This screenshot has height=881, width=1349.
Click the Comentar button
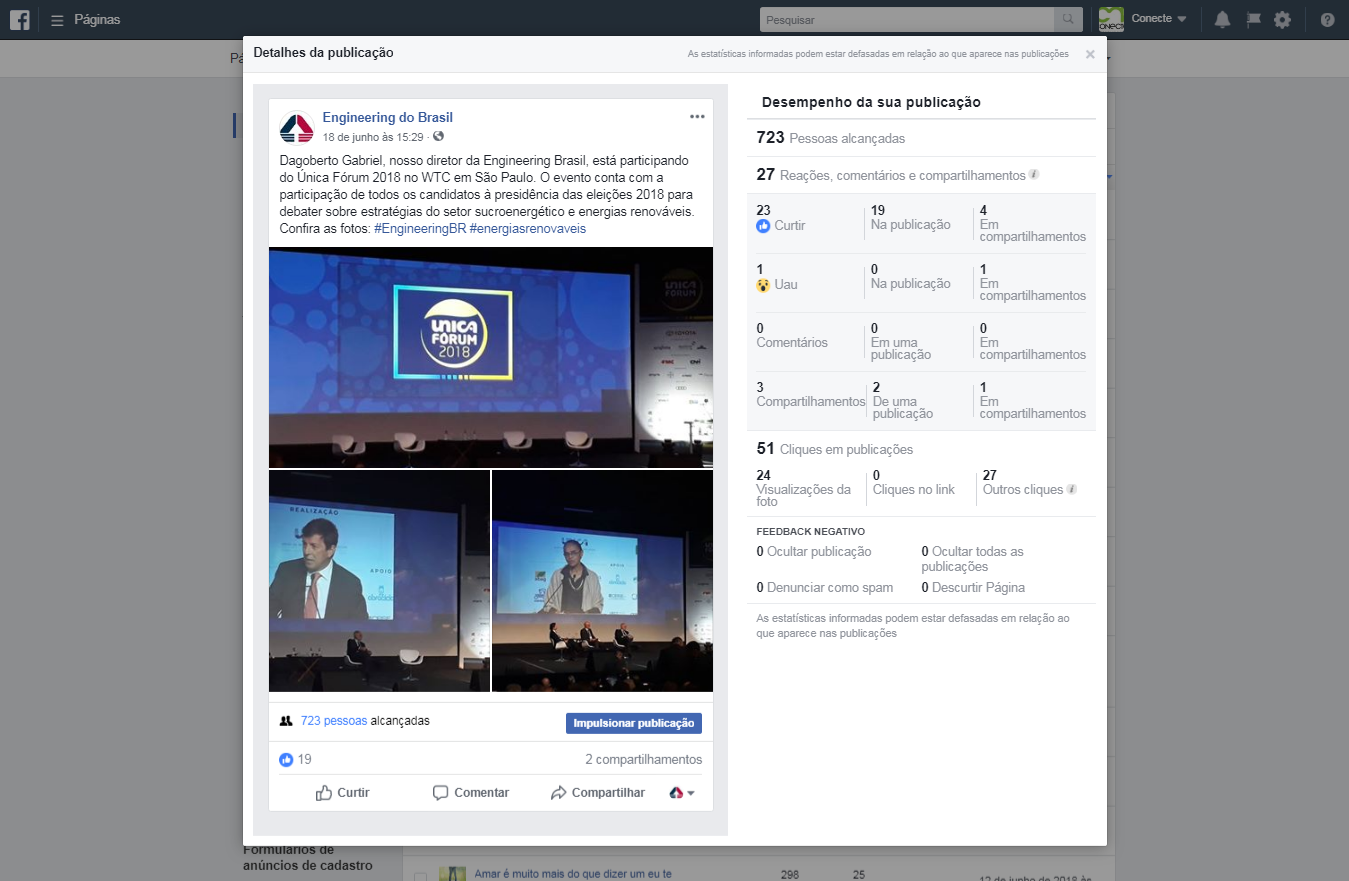tap(471, 793)
